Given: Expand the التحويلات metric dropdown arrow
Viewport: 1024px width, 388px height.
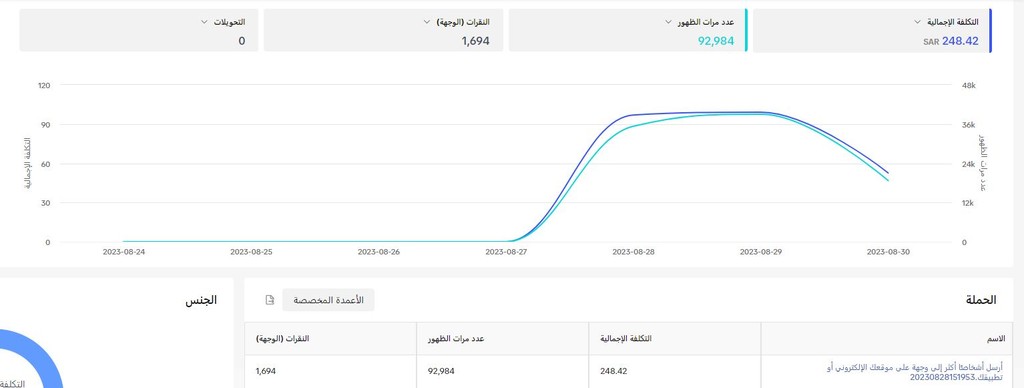Looking at the screenshot, I should (204, 22).
